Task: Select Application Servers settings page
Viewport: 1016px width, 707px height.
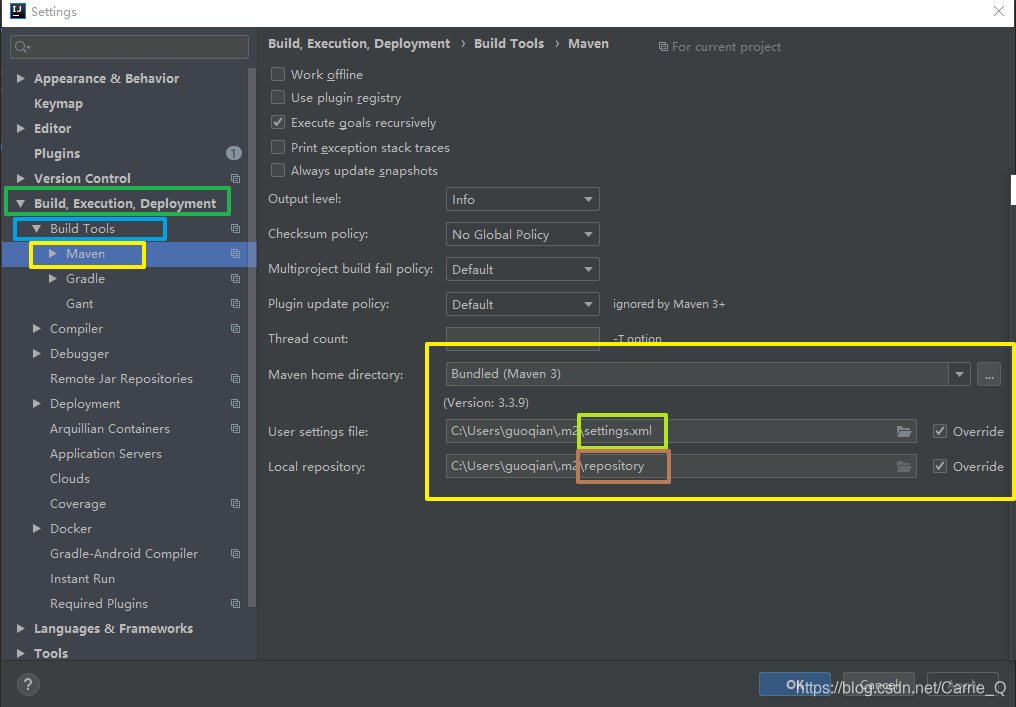Action: pos(106,454)
